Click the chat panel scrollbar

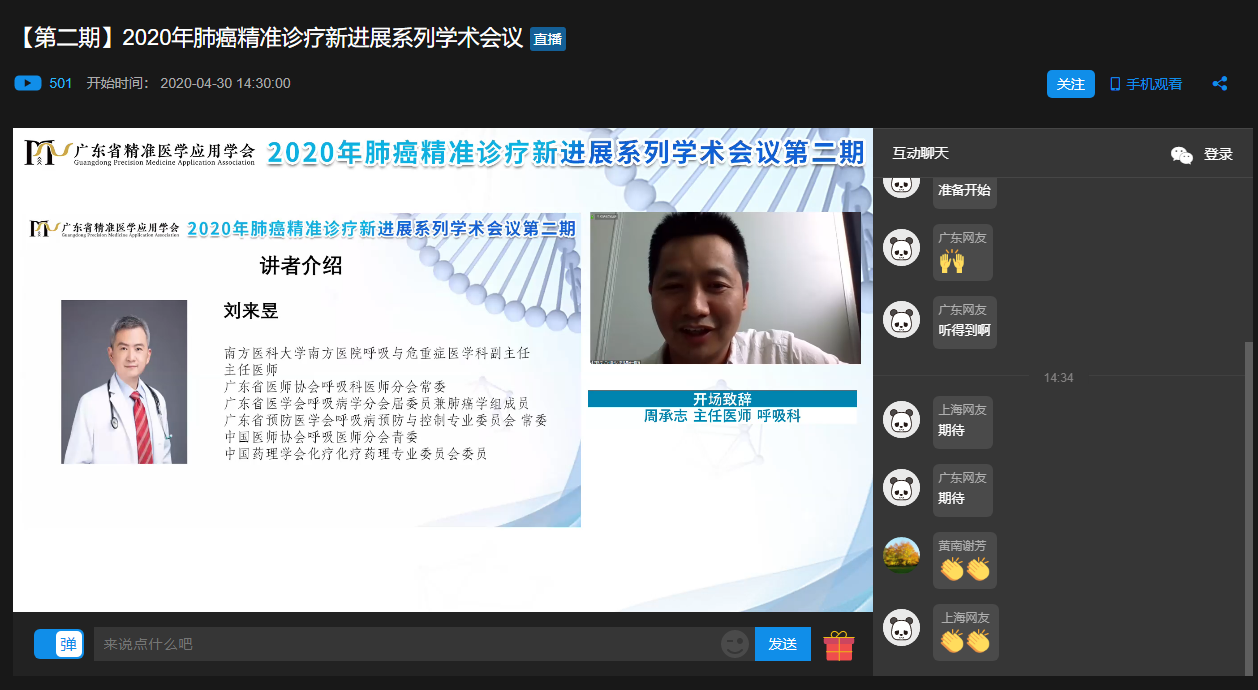1247,500
